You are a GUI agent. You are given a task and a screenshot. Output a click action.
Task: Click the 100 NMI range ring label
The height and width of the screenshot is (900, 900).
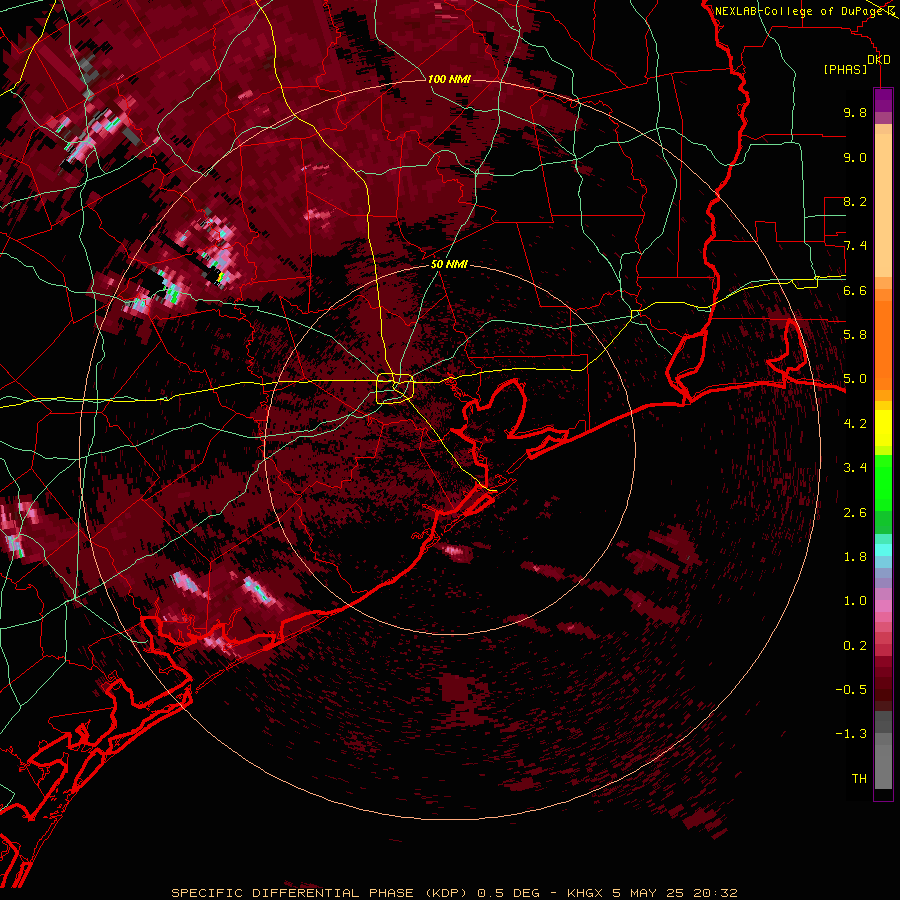(x=449, y=79)
